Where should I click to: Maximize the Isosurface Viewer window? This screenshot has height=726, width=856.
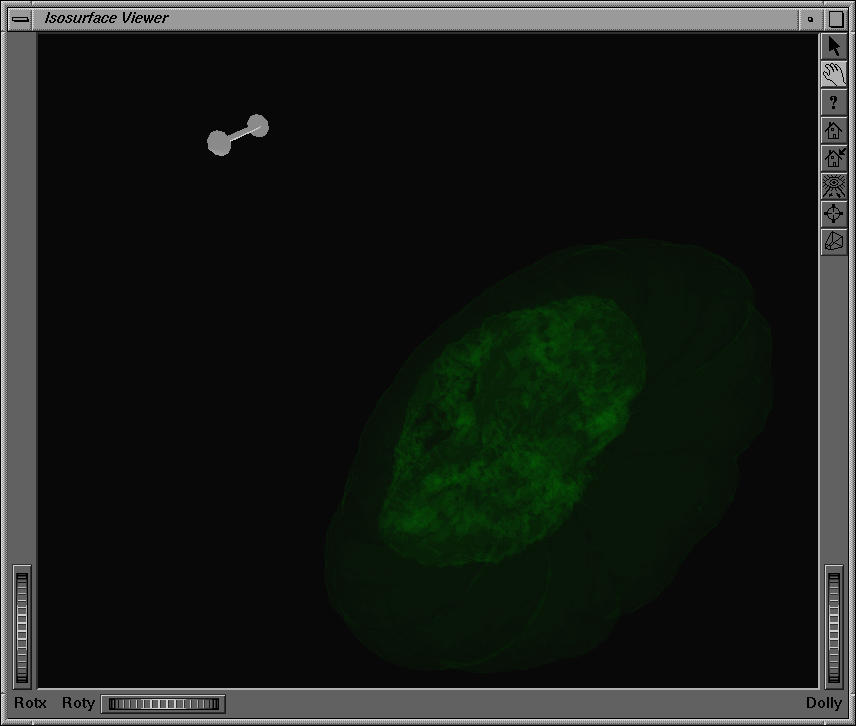coord(836,19)
